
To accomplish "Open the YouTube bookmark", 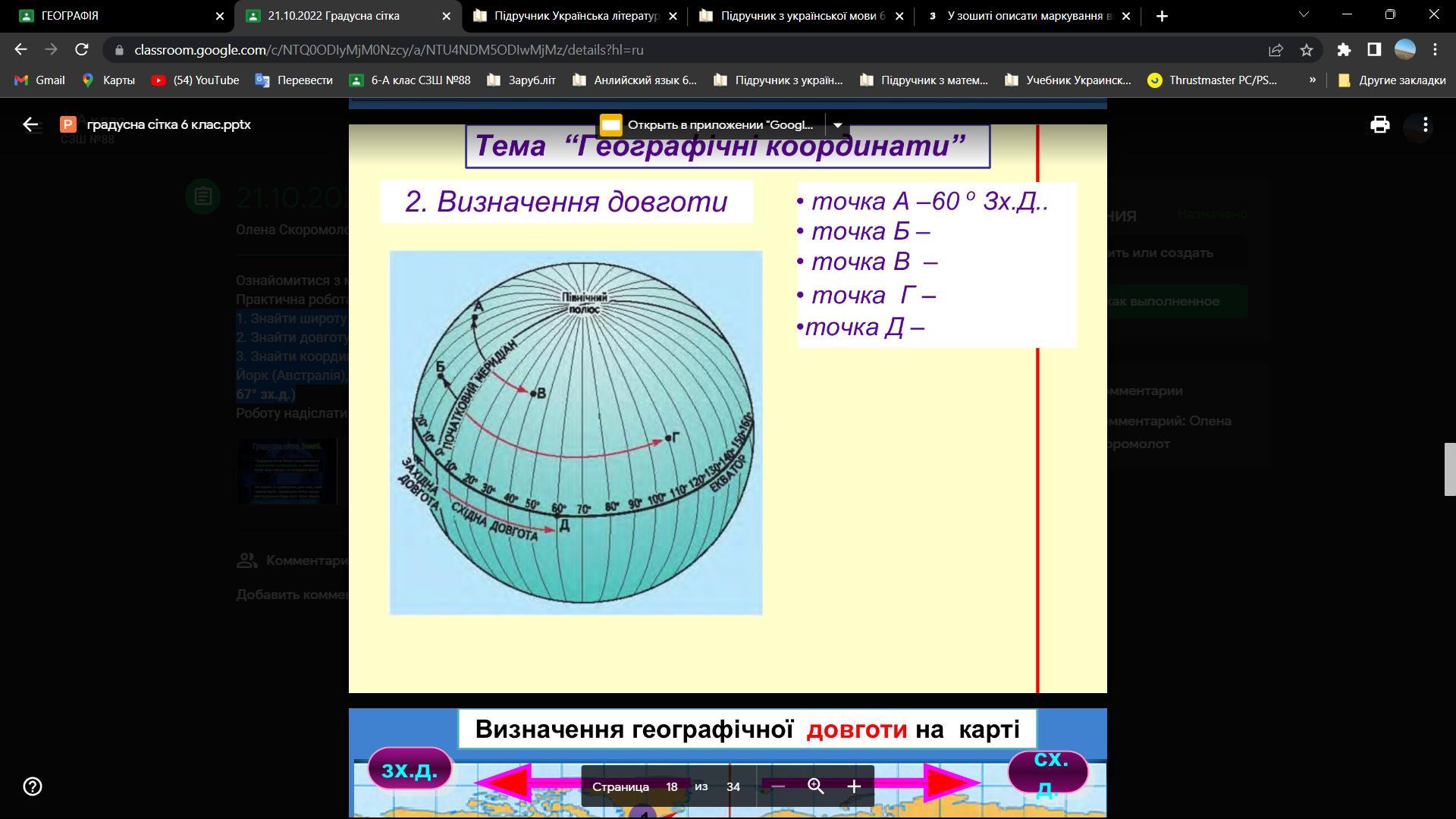I will [195, 80].
